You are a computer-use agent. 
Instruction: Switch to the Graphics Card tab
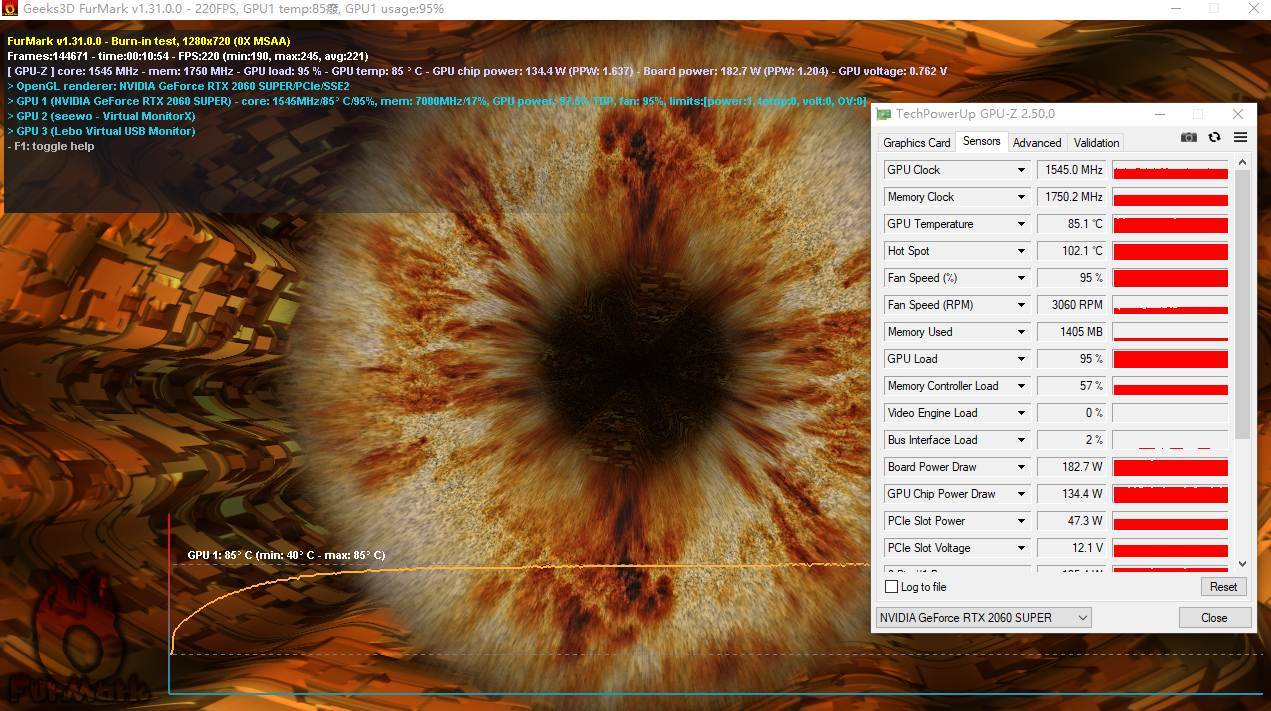[916, 143]
